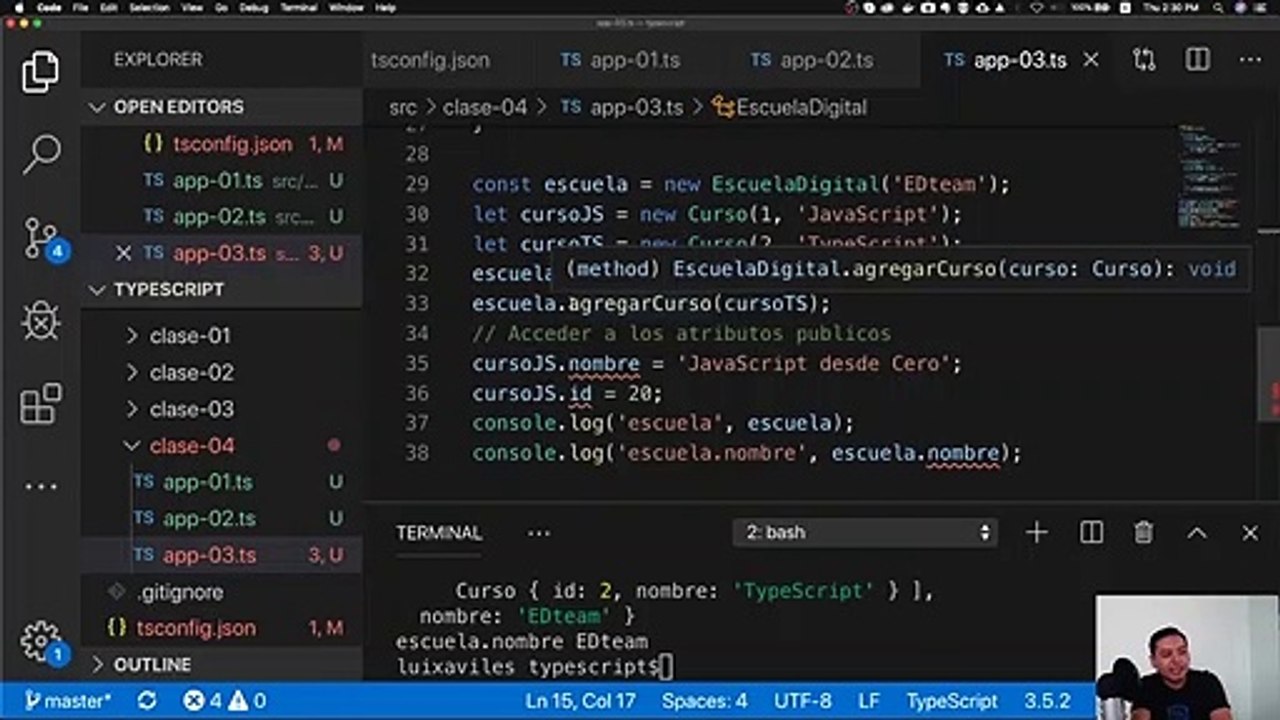Open the Terminal menu in macOS menu bar
The height and width of the screenshot is (720, 1280).
pos(298,8)
